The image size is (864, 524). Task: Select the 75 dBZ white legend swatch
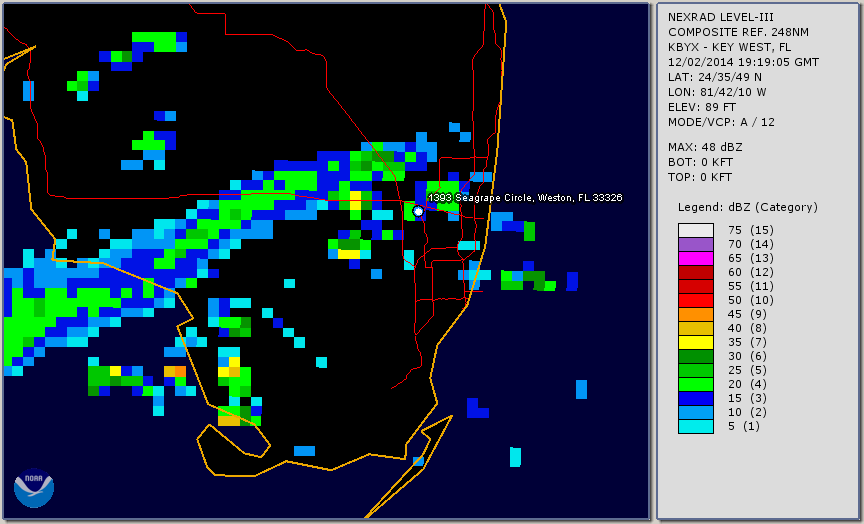click(696, 230)
